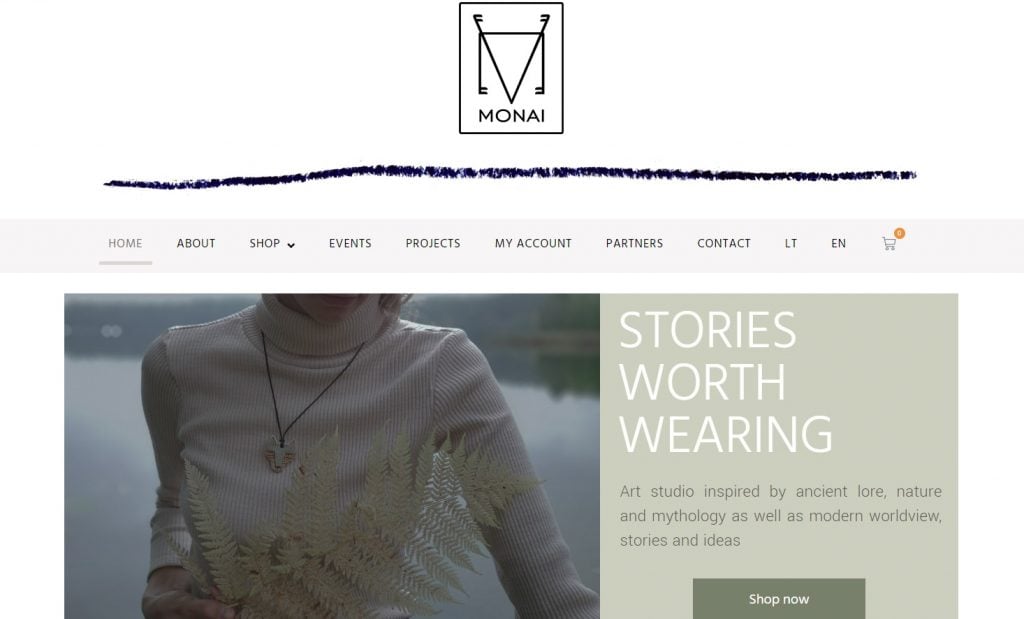Image resolution: width=1024 pixels, height=619 pixels.
Task: Go to My Account
Action: click(x=533, y=244)
